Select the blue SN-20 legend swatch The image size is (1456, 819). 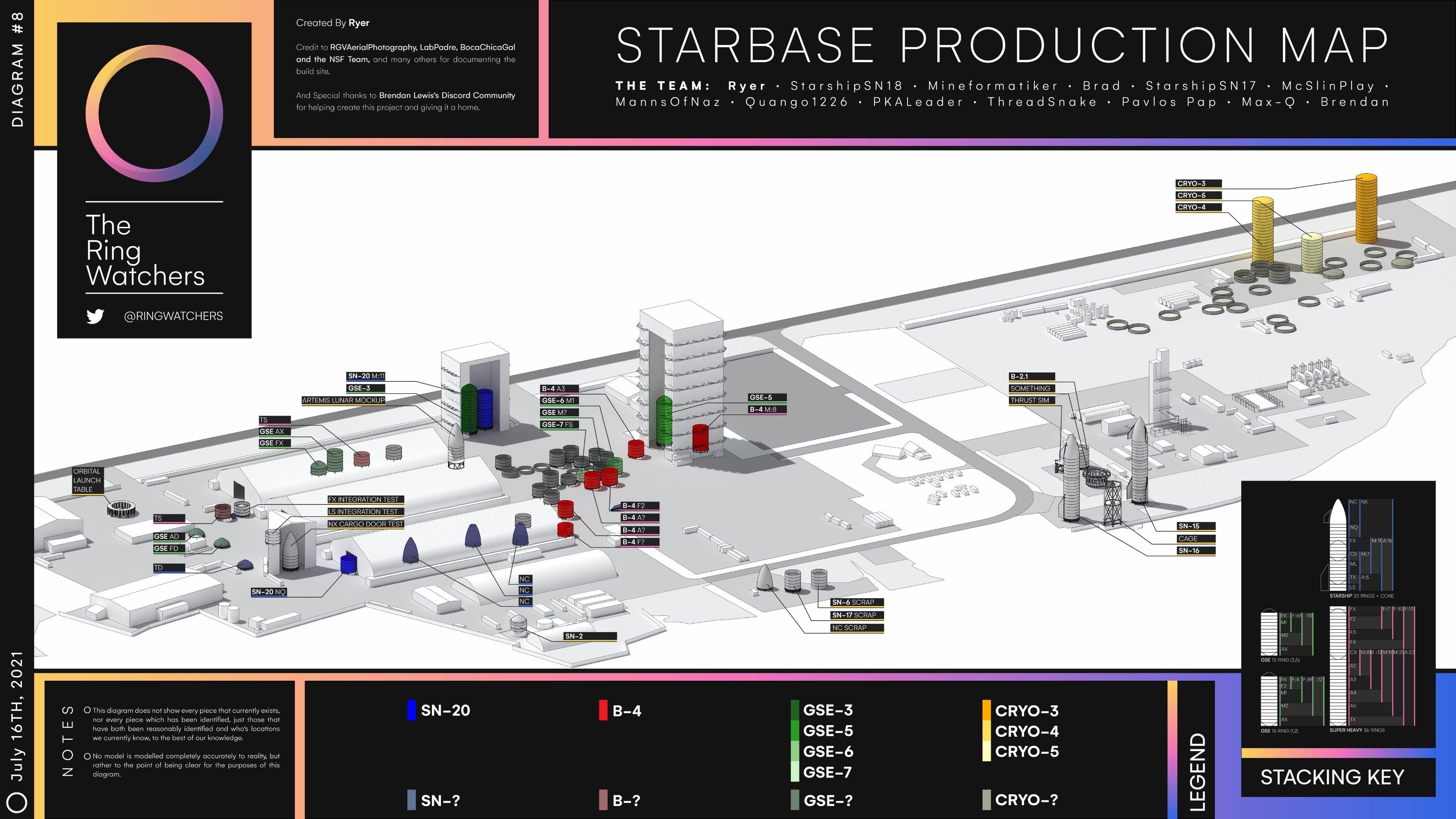[411, 711]
